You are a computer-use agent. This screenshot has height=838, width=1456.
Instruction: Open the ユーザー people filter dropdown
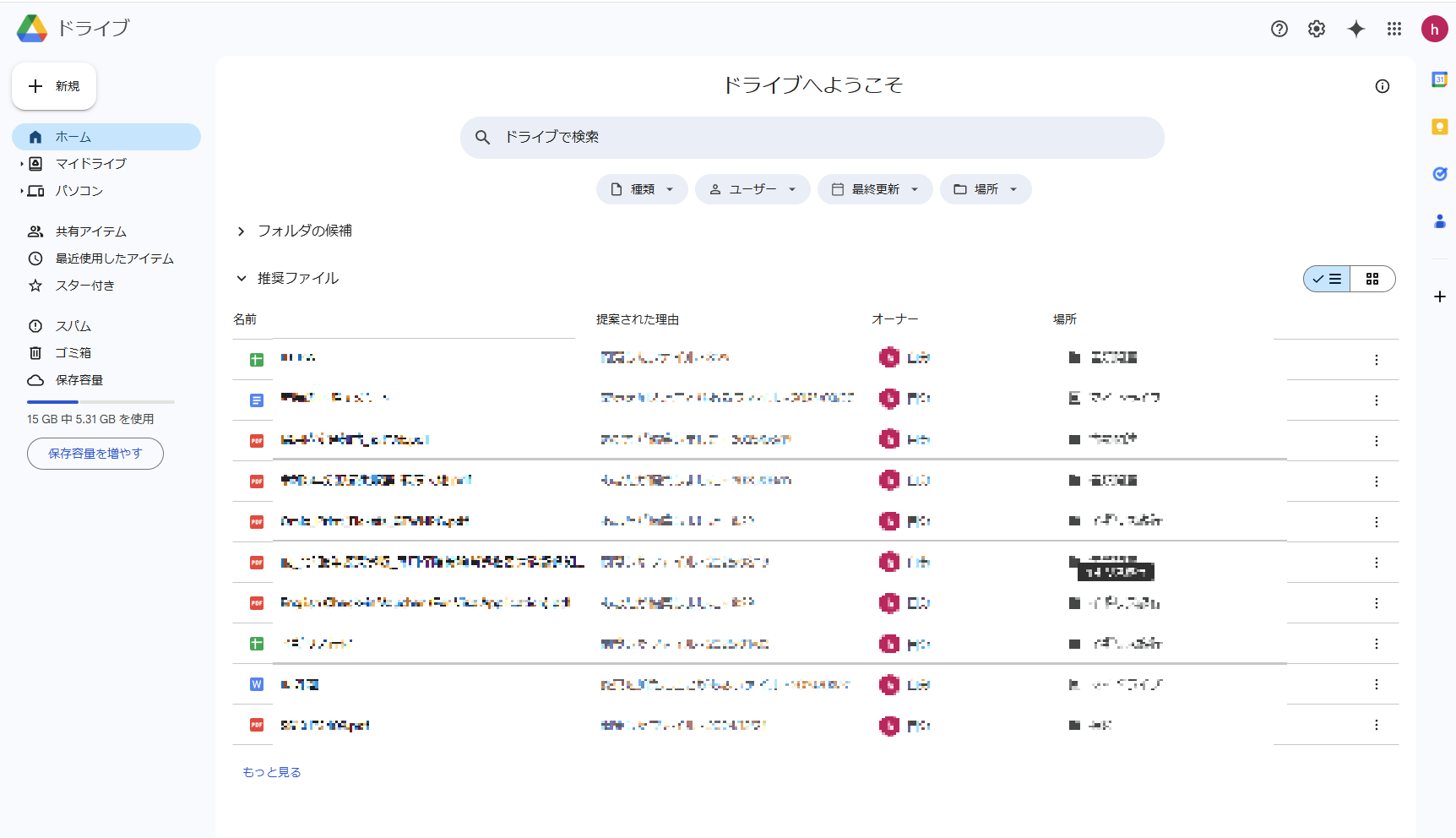[752, 189]
